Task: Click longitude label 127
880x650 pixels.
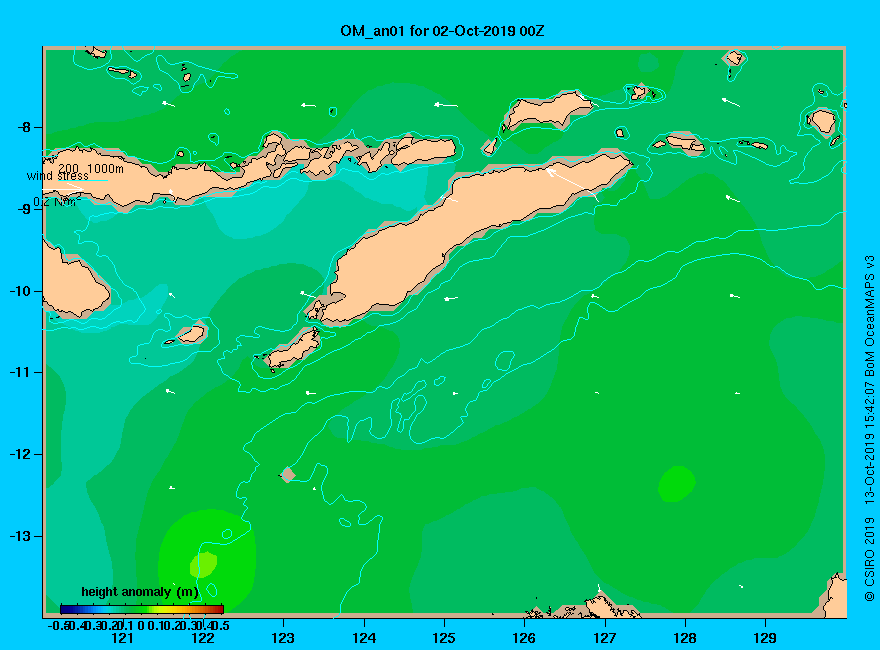Action: (604, 638)
